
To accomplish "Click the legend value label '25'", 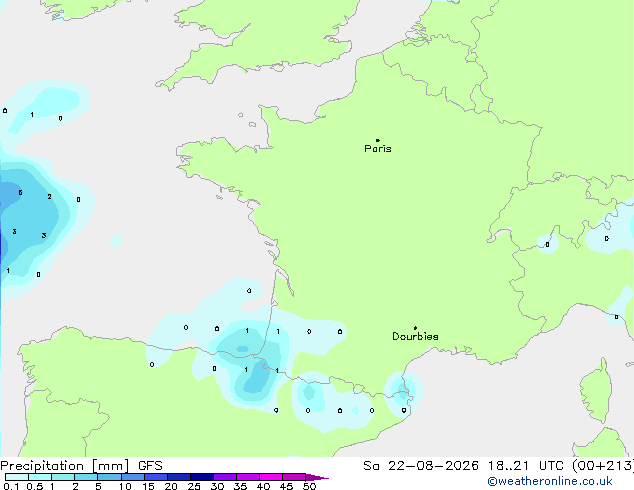I will pos(194,486).
